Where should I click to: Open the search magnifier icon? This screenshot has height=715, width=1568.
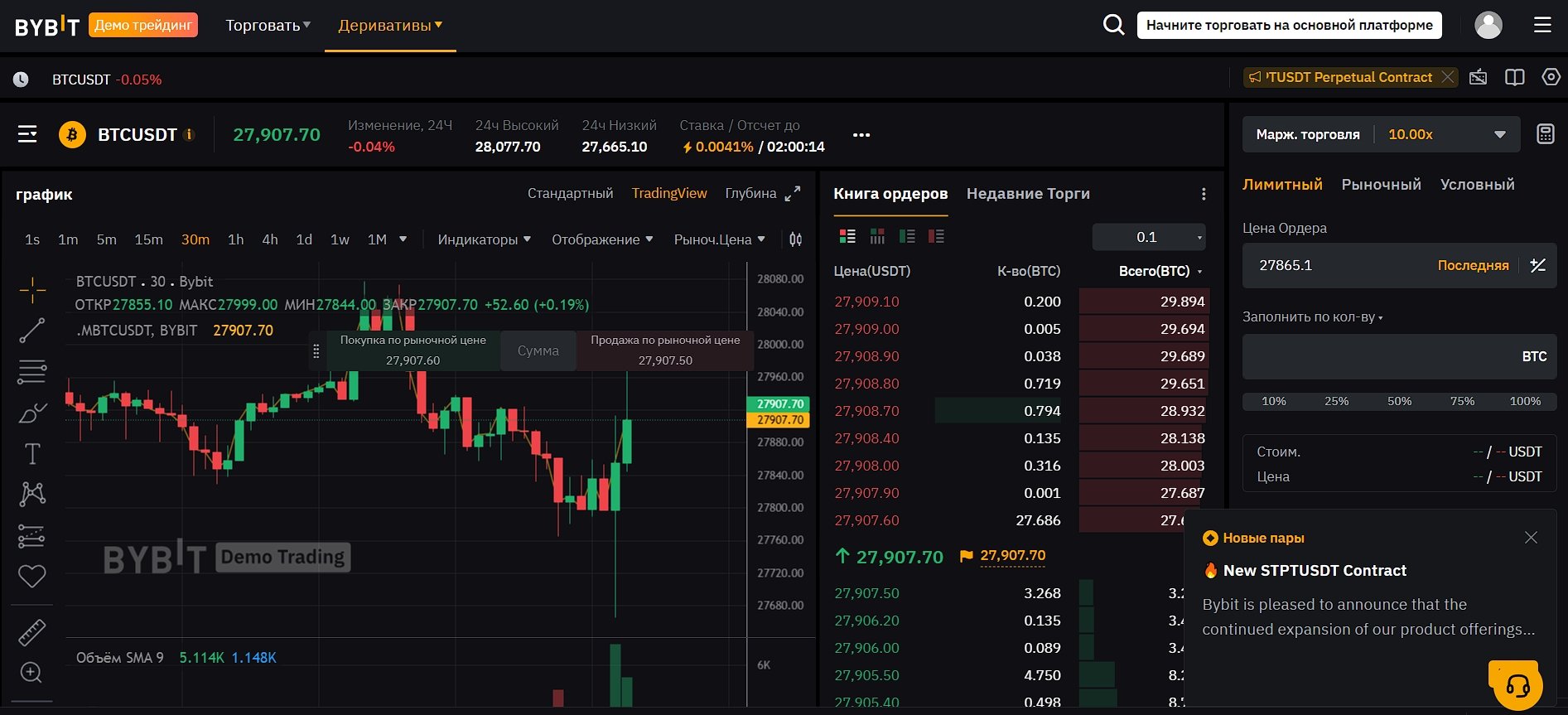(x=1114, y=25)
